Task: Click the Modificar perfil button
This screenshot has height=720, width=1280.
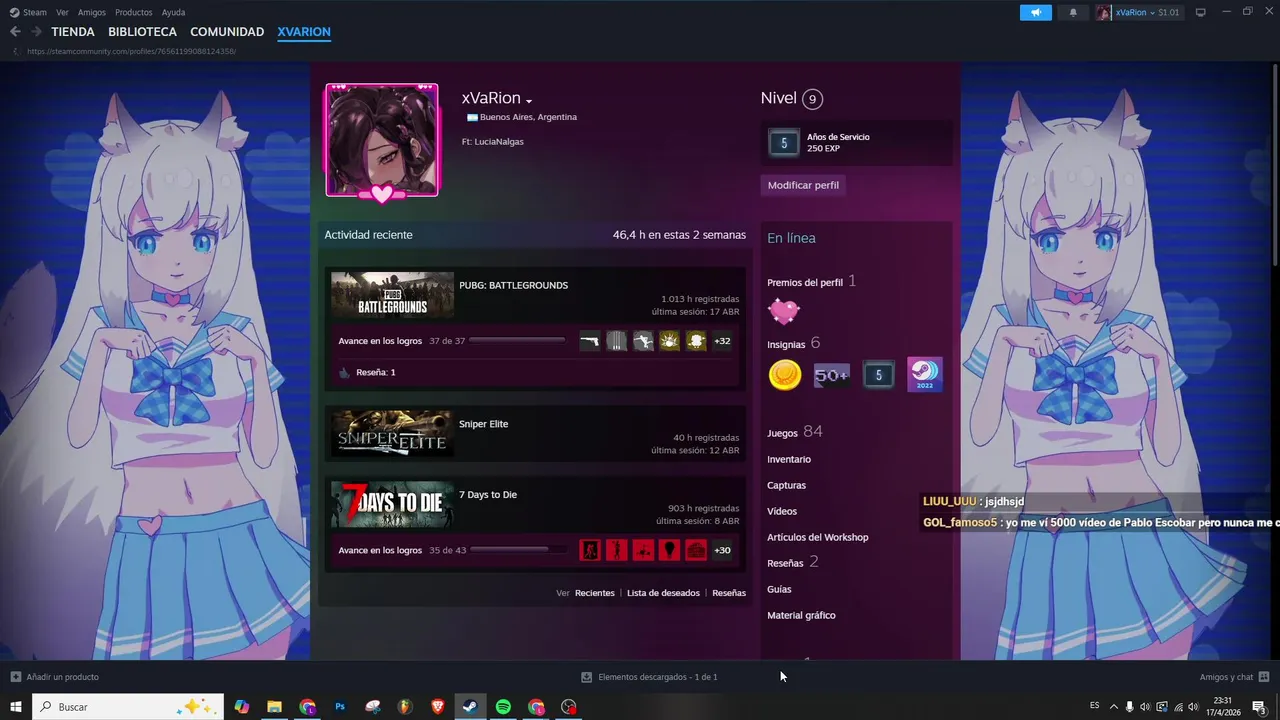Action: [803, 185]
